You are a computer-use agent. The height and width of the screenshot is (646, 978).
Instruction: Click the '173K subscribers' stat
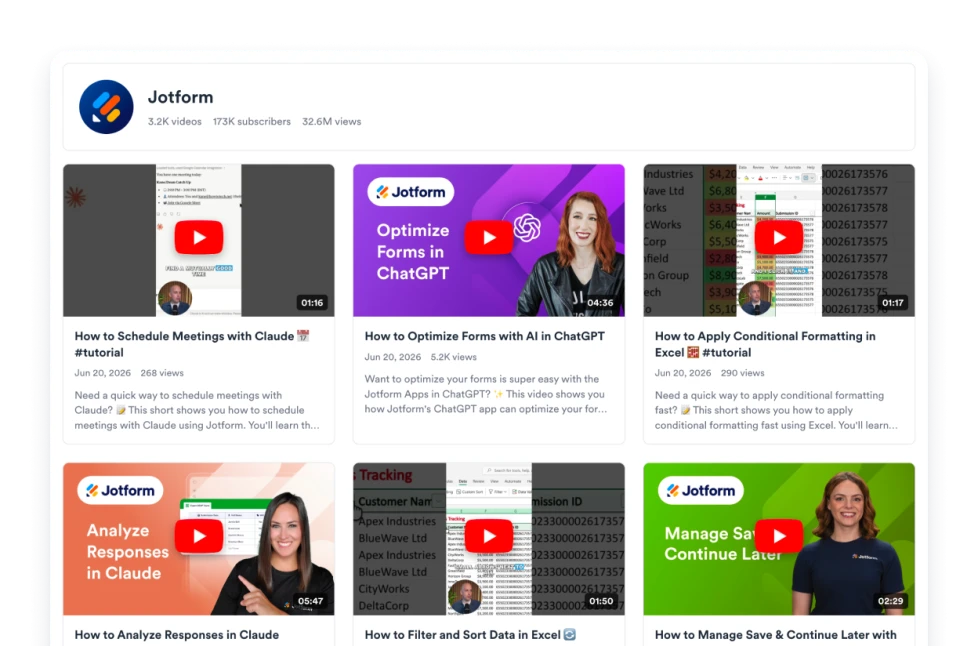pos(251,122)
